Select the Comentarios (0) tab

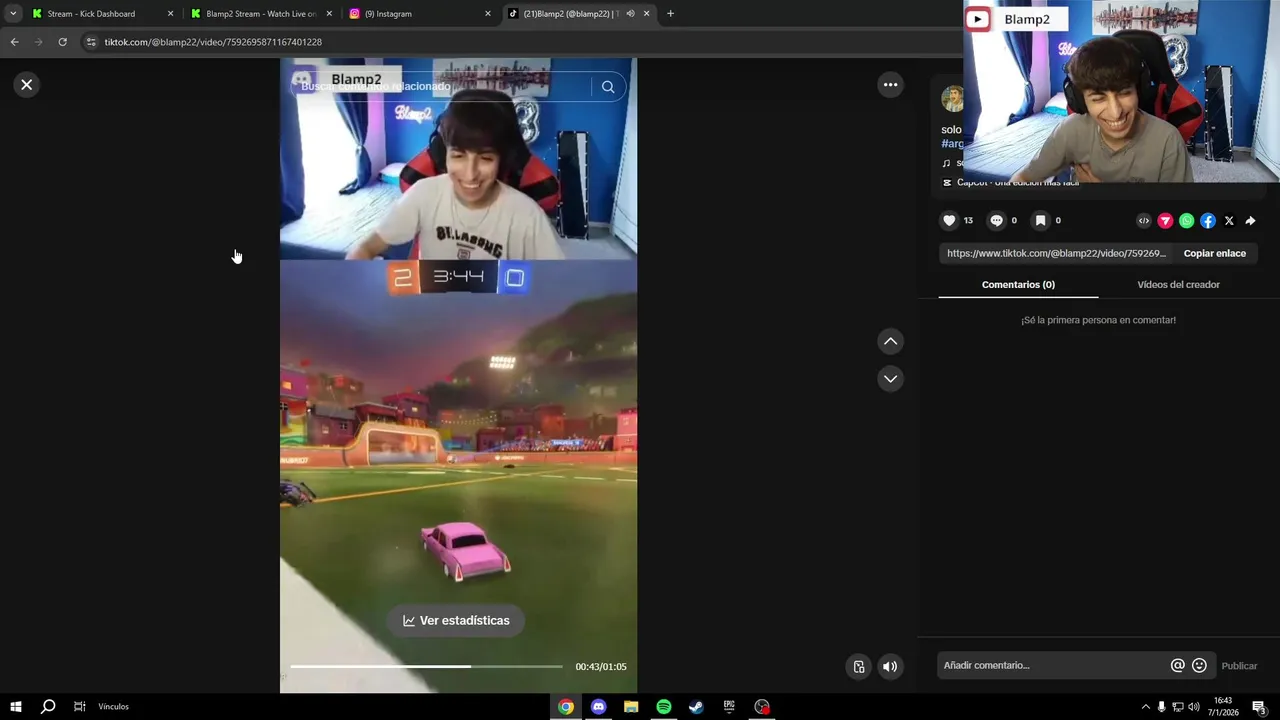[1018, 285]
